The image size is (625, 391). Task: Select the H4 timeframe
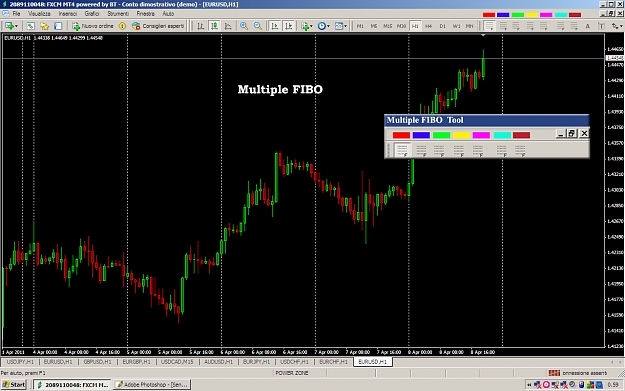[428, 26]
